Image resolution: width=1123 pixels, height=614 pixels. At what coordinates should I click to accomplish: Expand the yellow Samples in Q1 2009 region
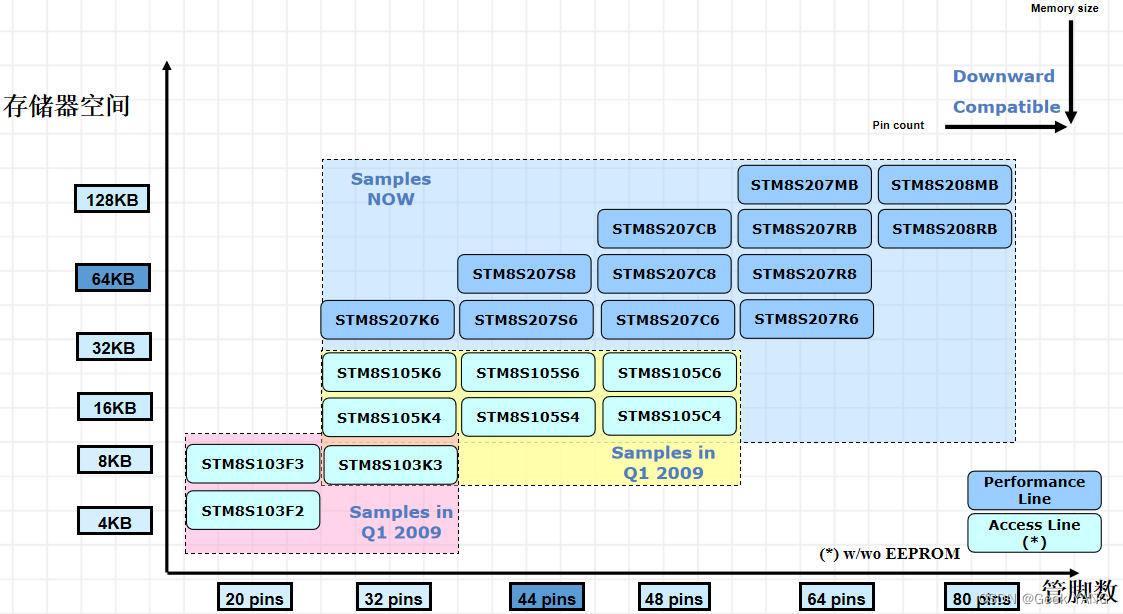pos(663,462)
